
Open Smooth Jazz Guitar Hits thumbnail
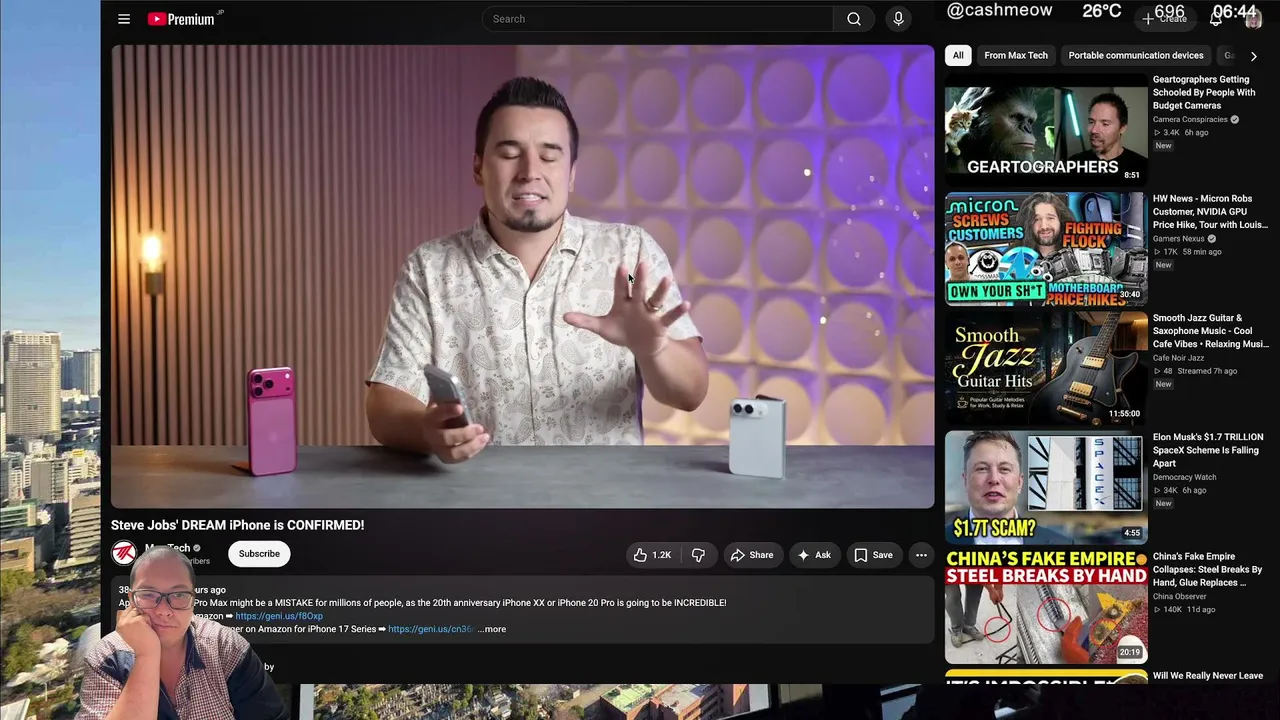[1046, 368]
